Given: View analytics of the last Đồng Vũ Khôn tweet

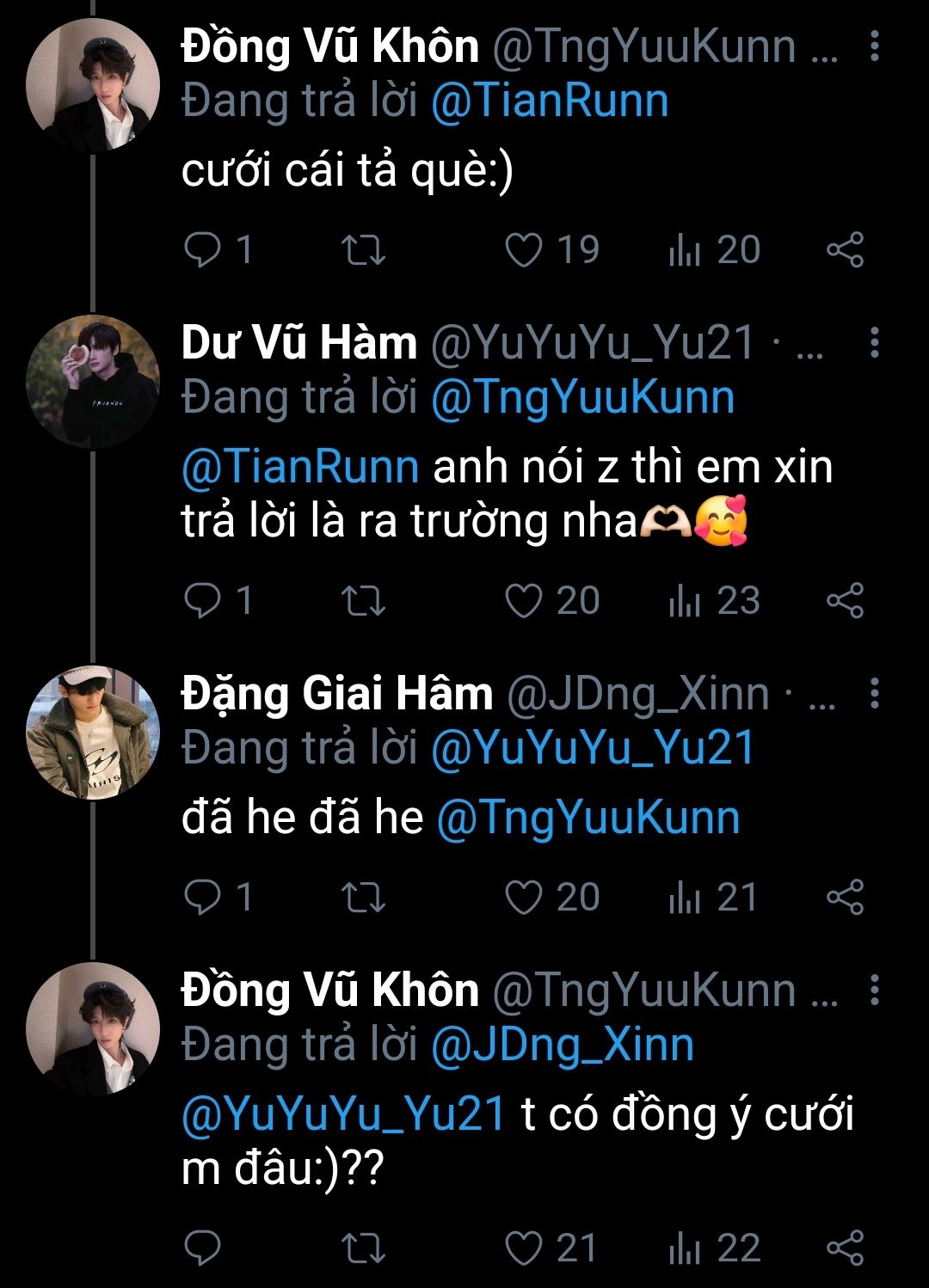Looking at the screenshot, I should [x=685, y=1248].
